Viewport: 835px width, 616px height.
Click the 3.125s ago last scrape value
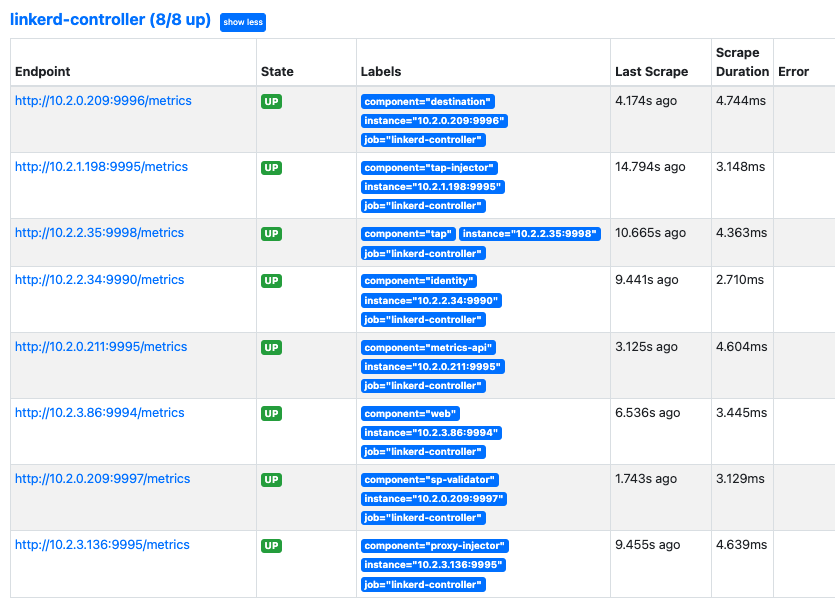tap(646, 347)
